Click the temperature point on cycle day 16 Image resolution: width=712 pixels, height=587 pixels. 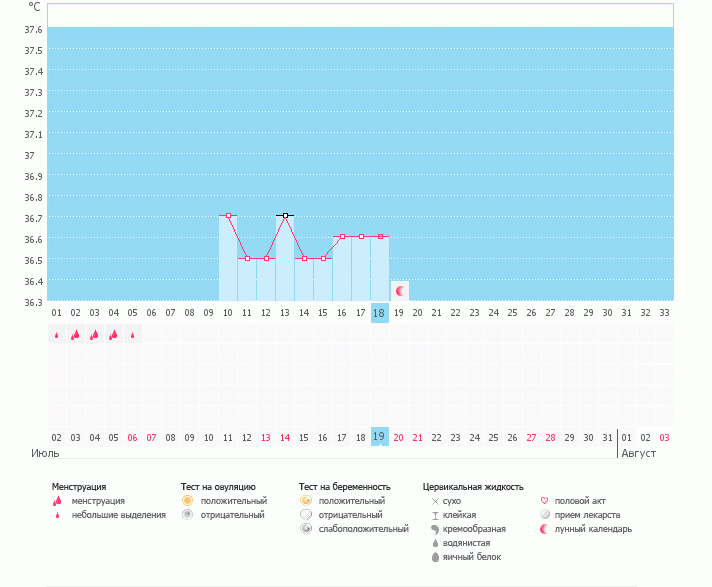tap(342, 236)
